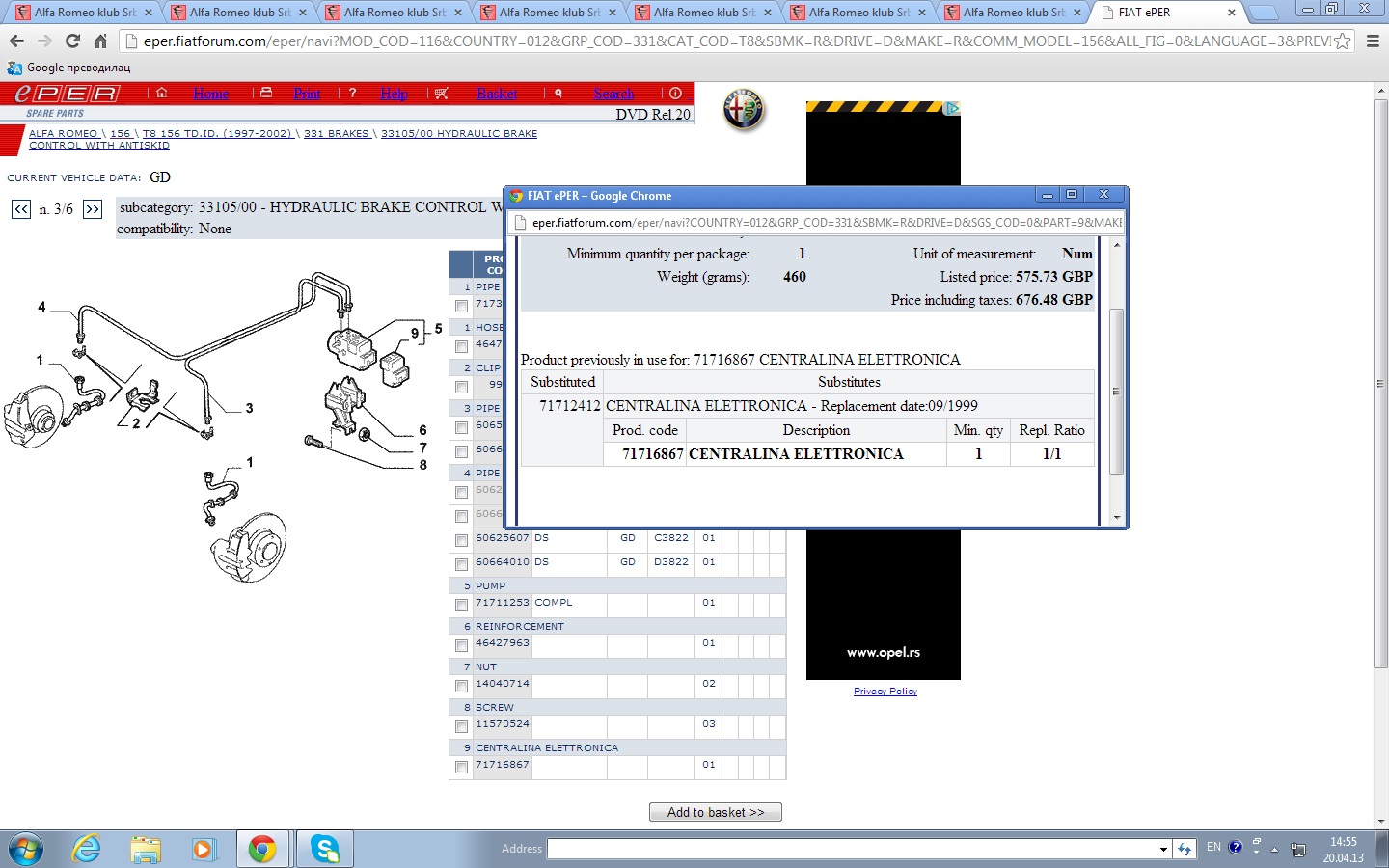Open Google преводилац bookmark

68,68
